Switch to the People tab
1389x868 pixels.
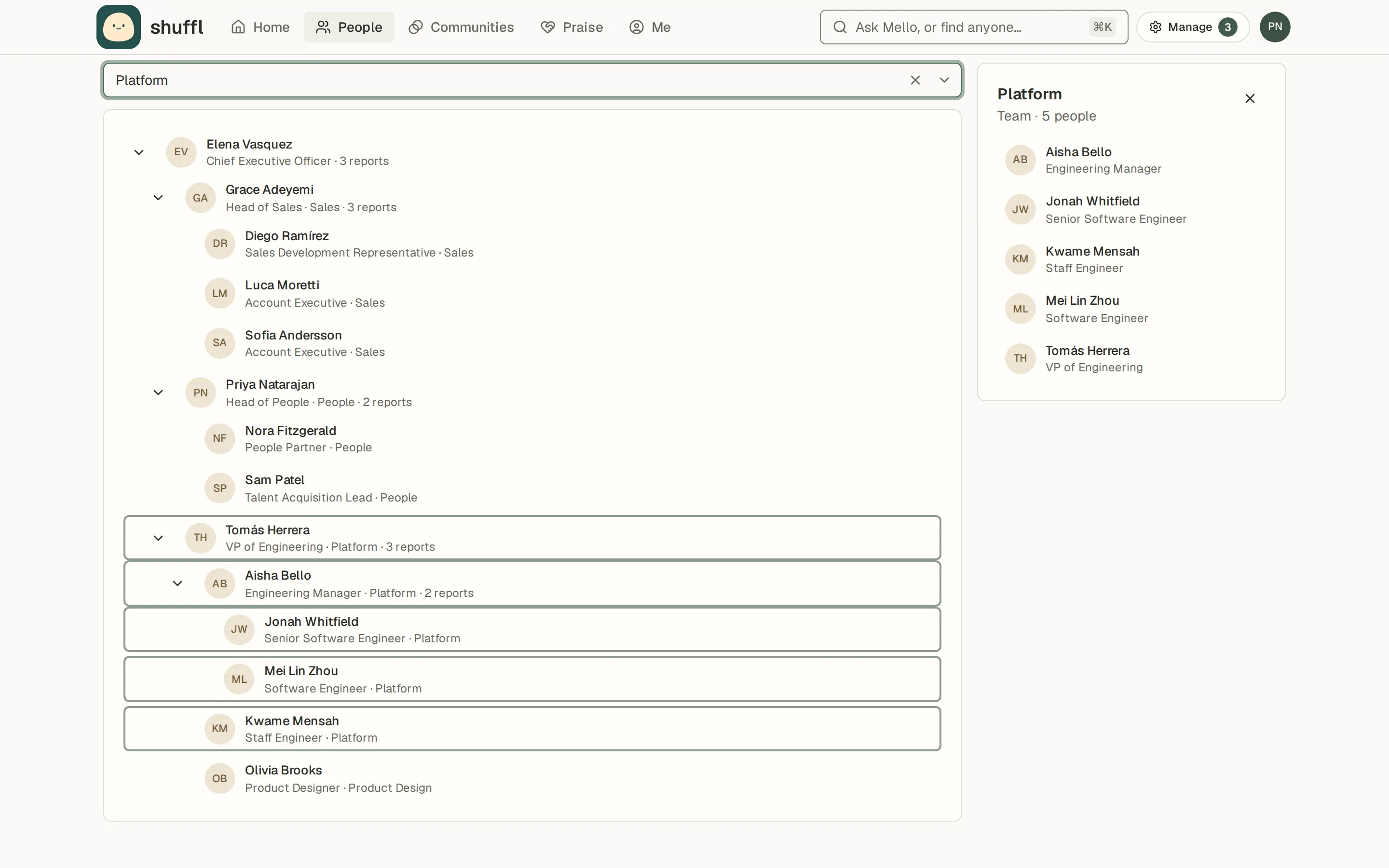click(348, 27)
